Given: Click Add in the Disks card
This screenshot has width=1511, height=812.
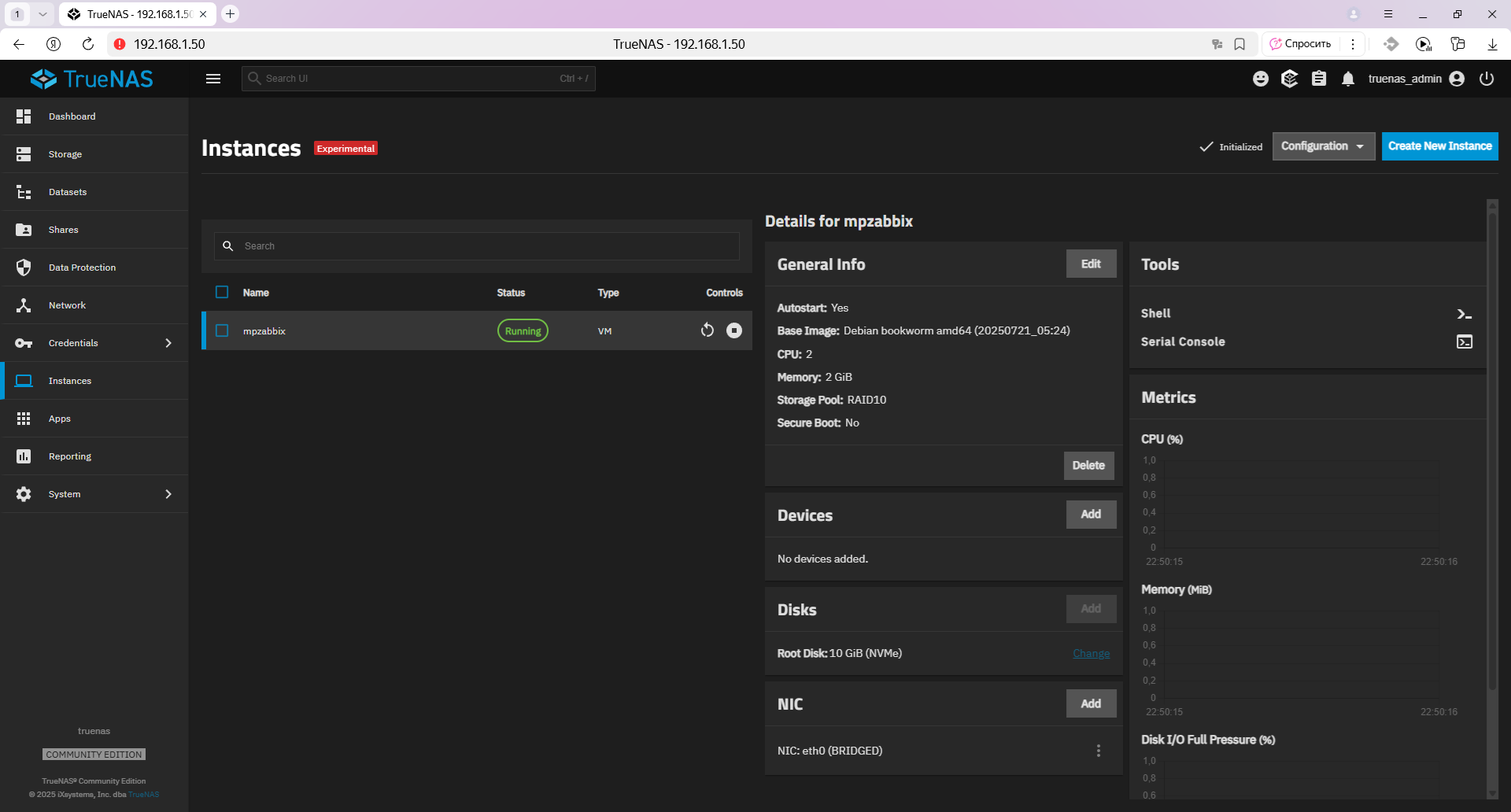Looking at the screenshot, I should coord(1091,609).
